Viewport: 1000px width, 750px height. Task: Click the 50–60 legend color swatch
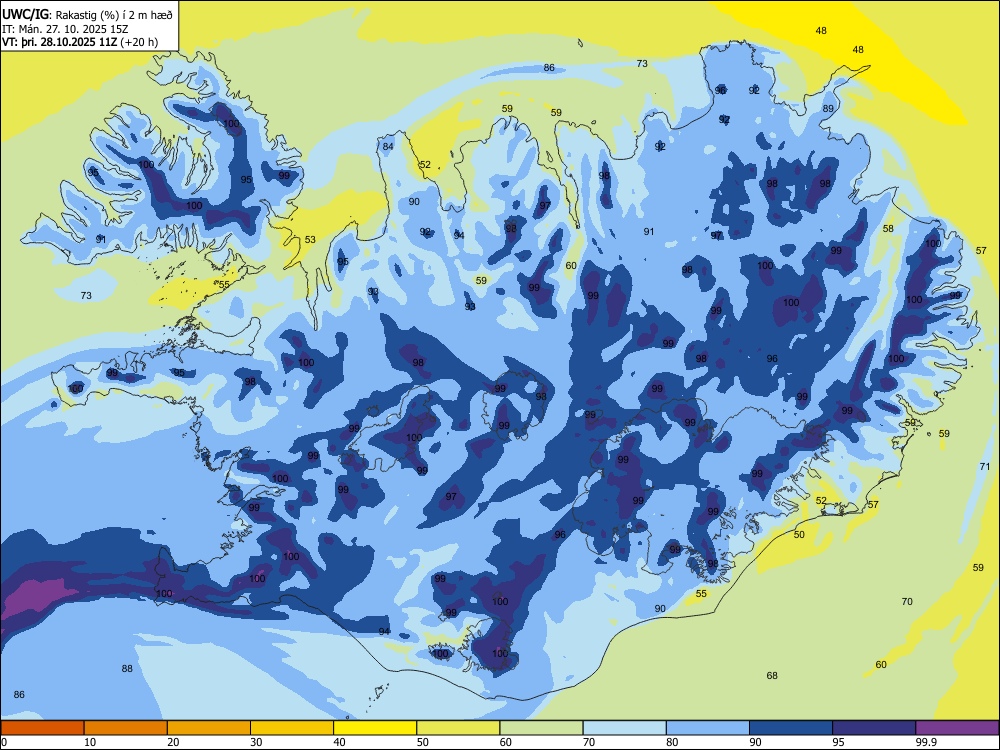click(458, 728)
